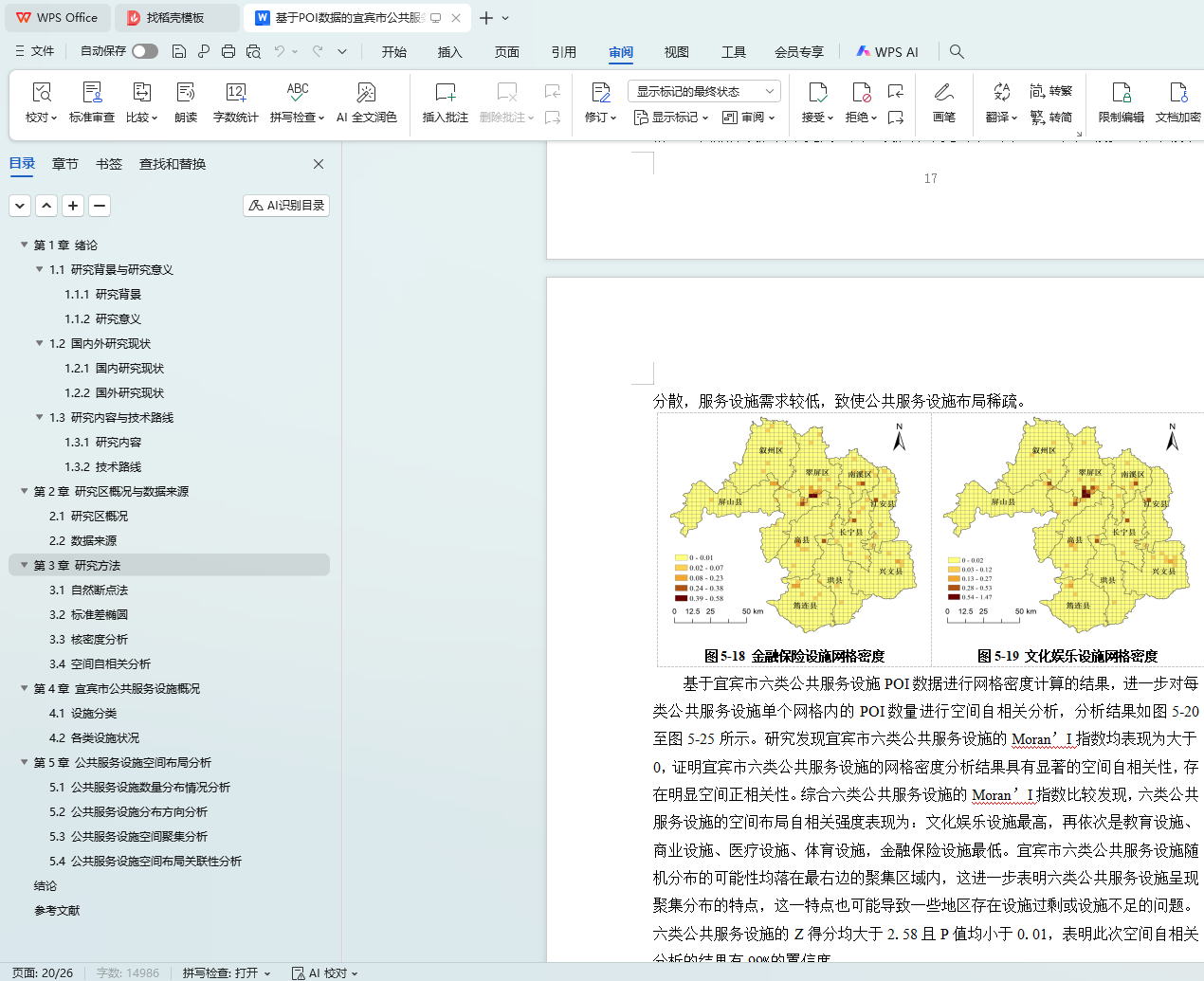Image resolution: width=1204 pixels, height=981 pixels.
Task: Click the print preview icon
Action: click(x=253, y=51)
